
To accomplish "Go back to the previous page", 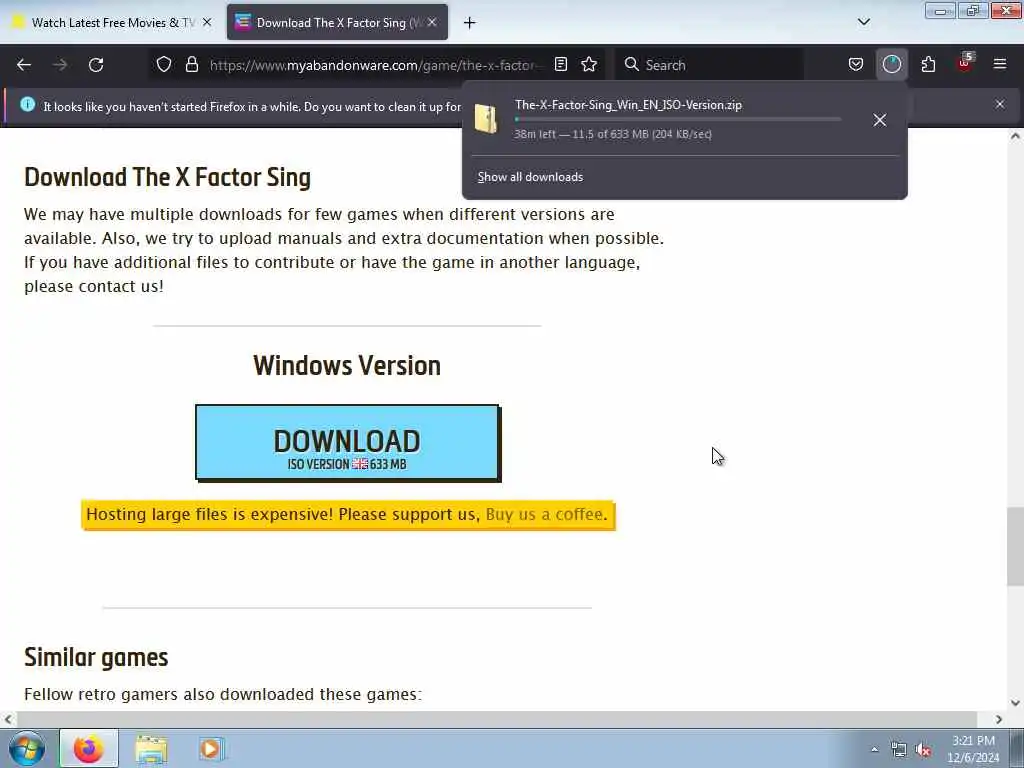I will [24, 65].
